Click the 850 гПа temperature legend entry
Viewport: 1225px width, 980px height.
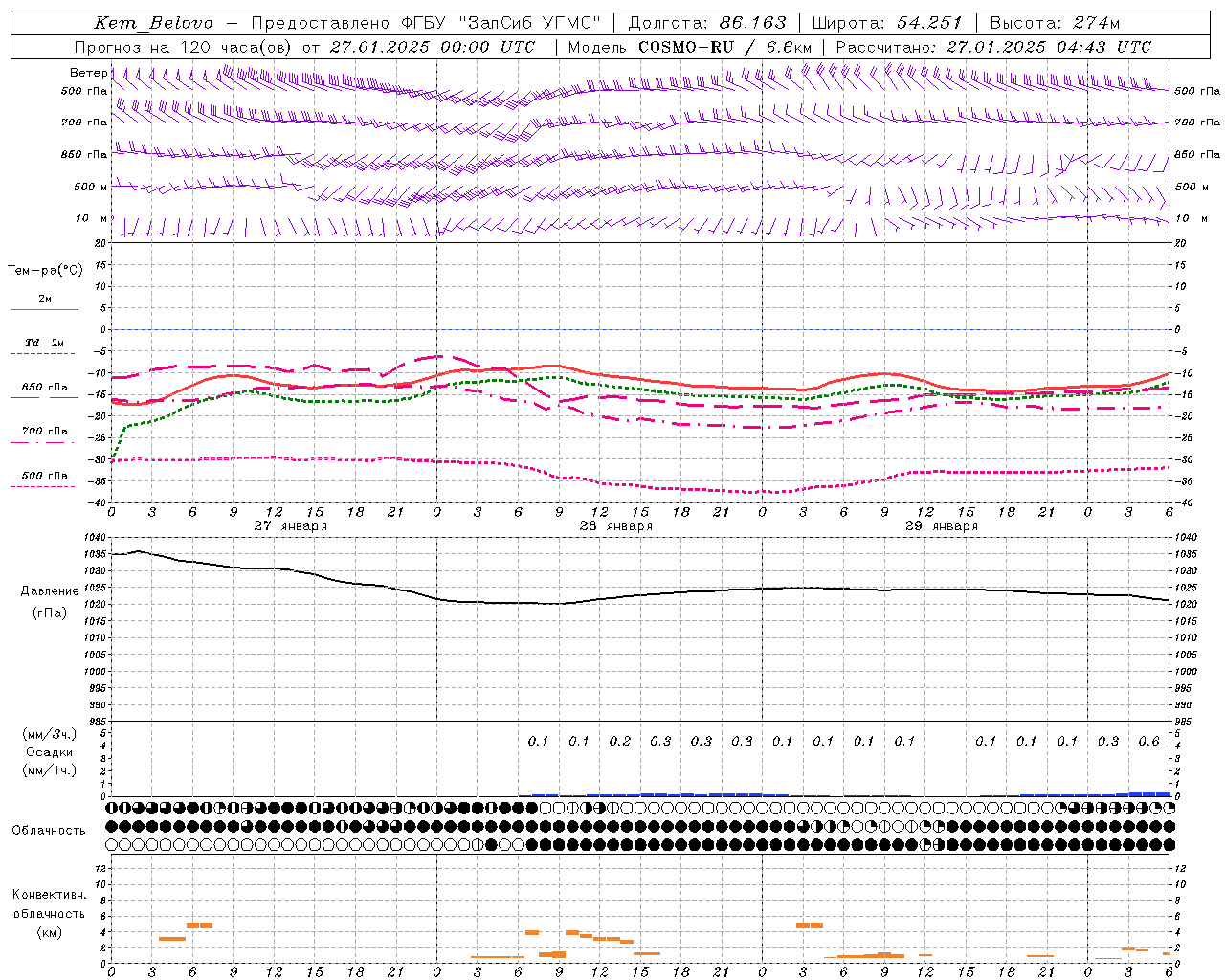[45, 387]
